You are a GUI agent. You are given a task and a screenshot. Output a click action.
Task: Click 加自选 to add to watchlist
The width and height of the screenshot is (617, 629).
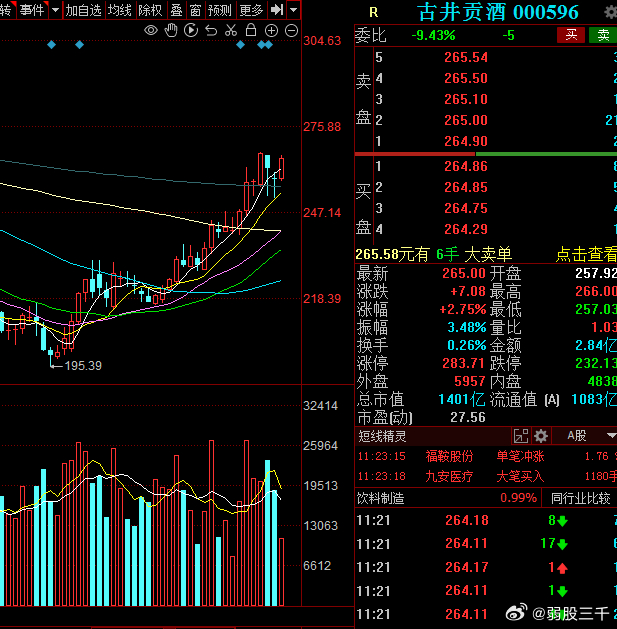83,10
